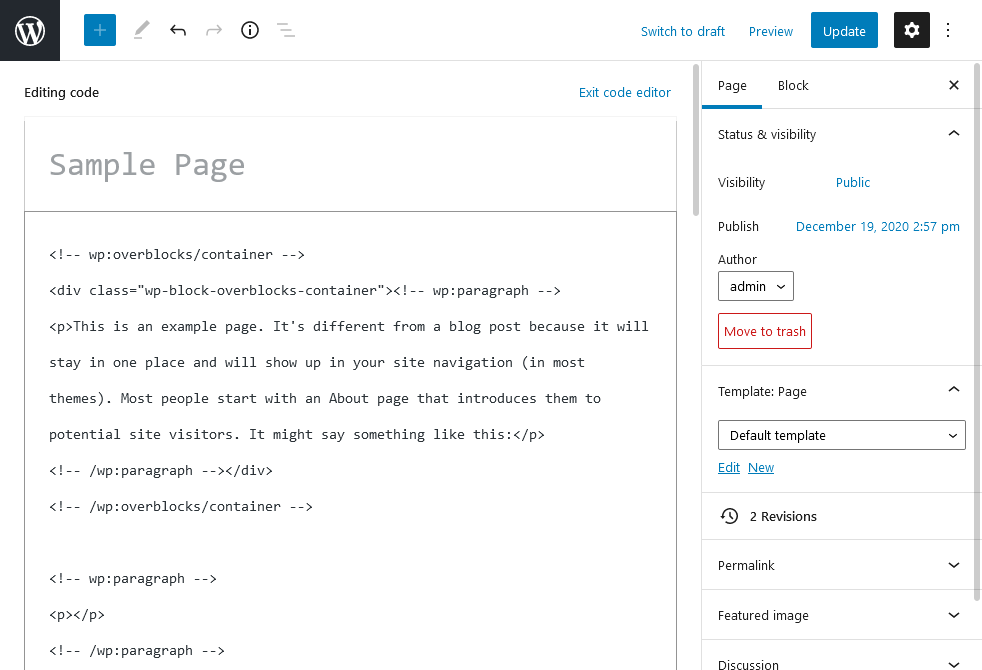The width and height of the screenshot is (982, 670).
Task: Click the Sample Page title field
Action: click(x=350, y=165)
